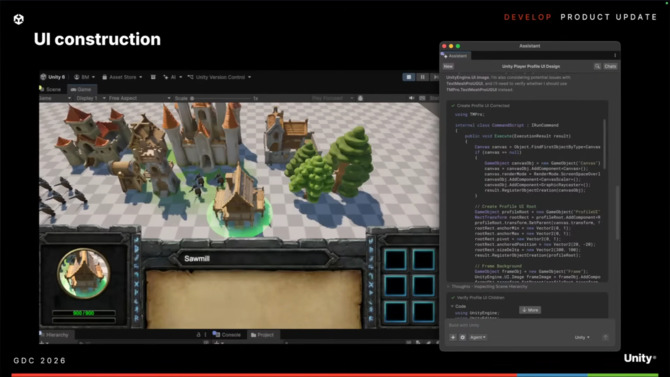The image size is (670, 377).
Task: Adjust the Game view Scale slider
Action: [x=222, y=98]
